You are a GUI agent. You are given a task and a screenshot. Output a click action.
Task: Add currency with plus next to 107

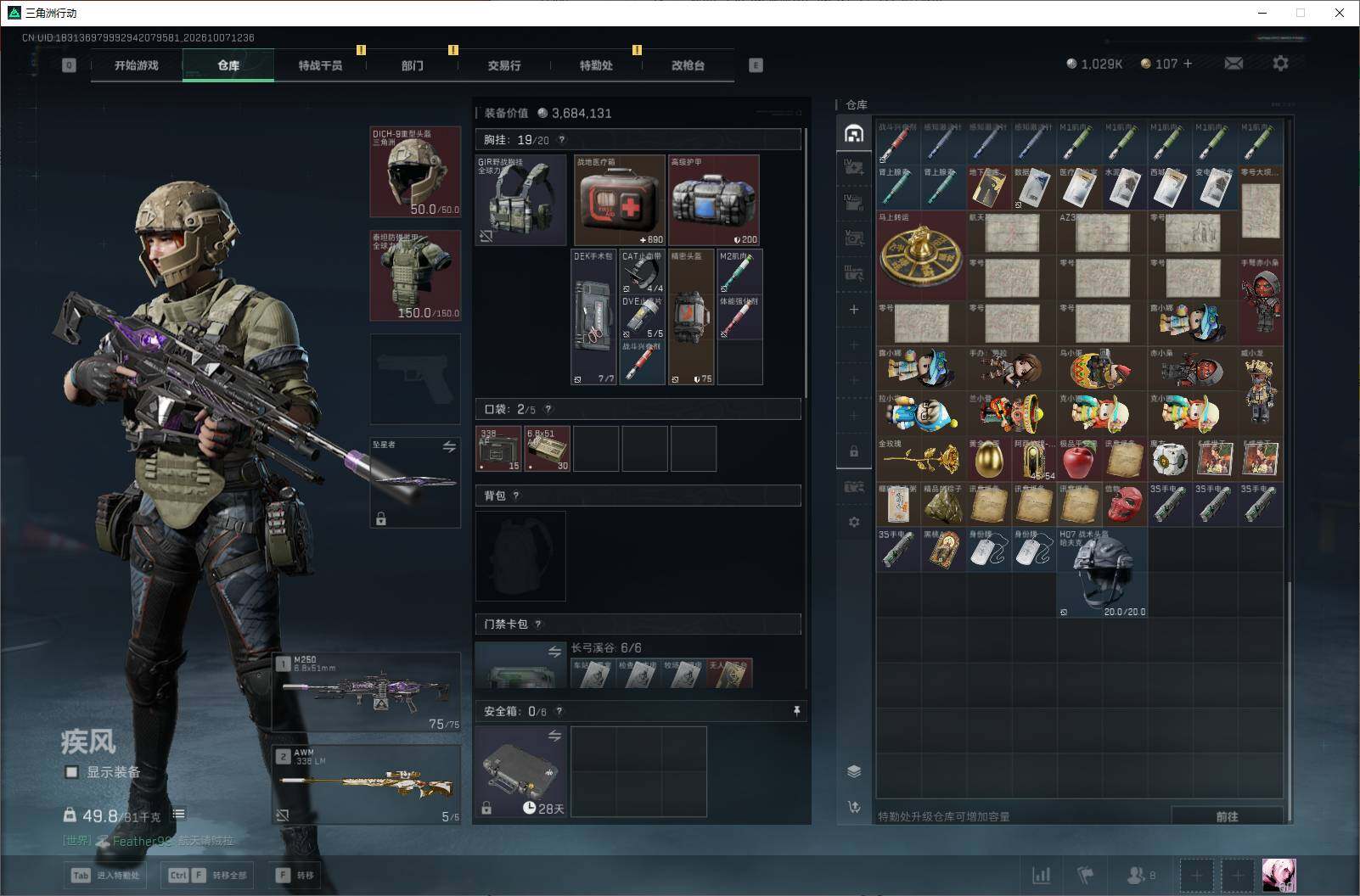click(1187, 64)
